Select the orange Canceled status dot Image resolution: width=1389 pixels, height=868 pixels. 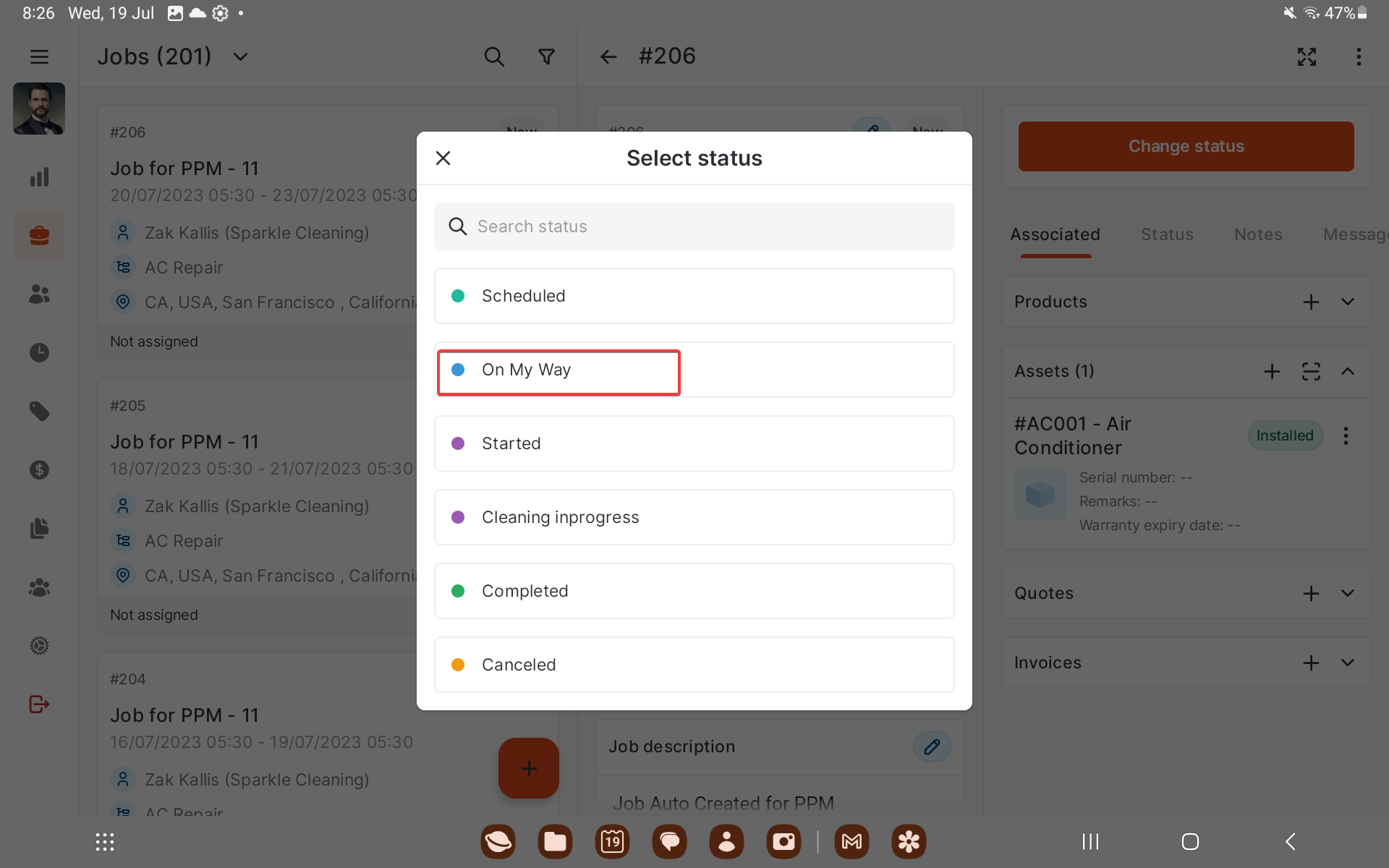click(458, 665)
